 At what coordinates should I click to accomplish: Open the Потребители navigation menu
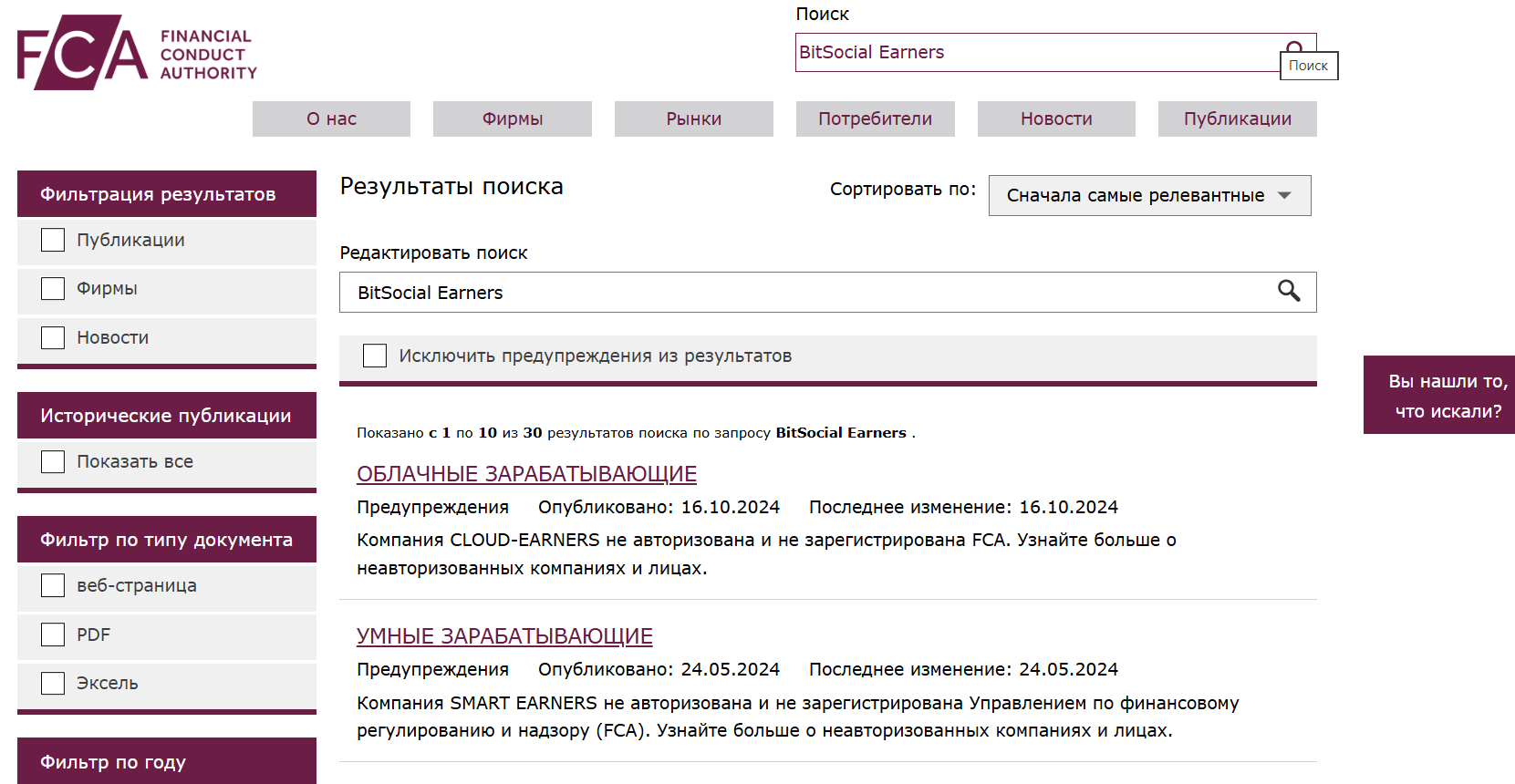tap(876, 119)
